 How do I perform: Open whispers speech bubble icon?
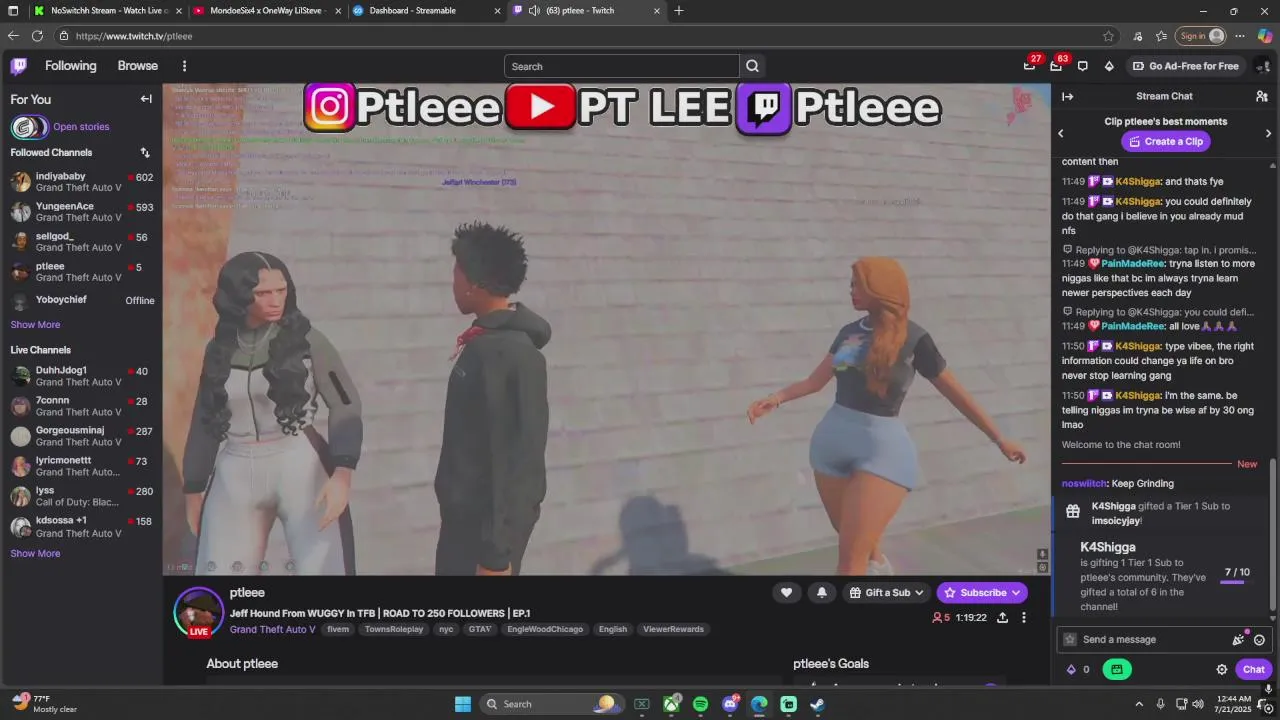point(1082,66)
